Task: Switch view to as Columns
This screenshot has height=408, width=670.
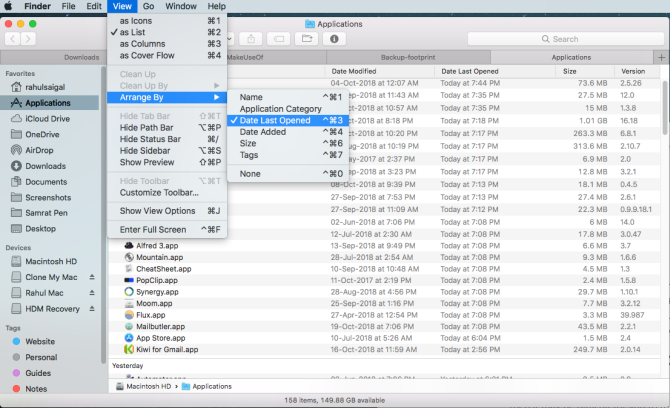Action: pos(167,44)
